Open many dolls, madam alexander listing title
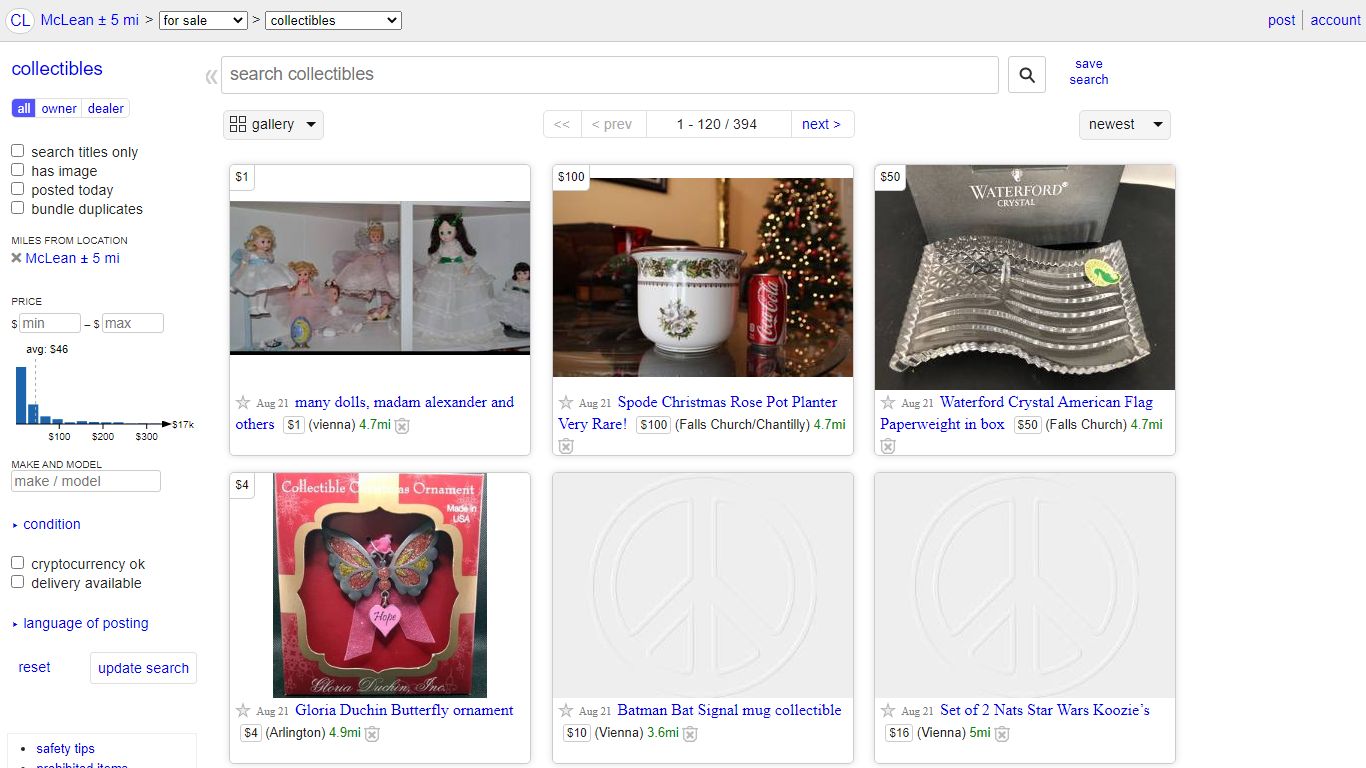Viewport: 1366px width, 768px height. pos(375,413)
